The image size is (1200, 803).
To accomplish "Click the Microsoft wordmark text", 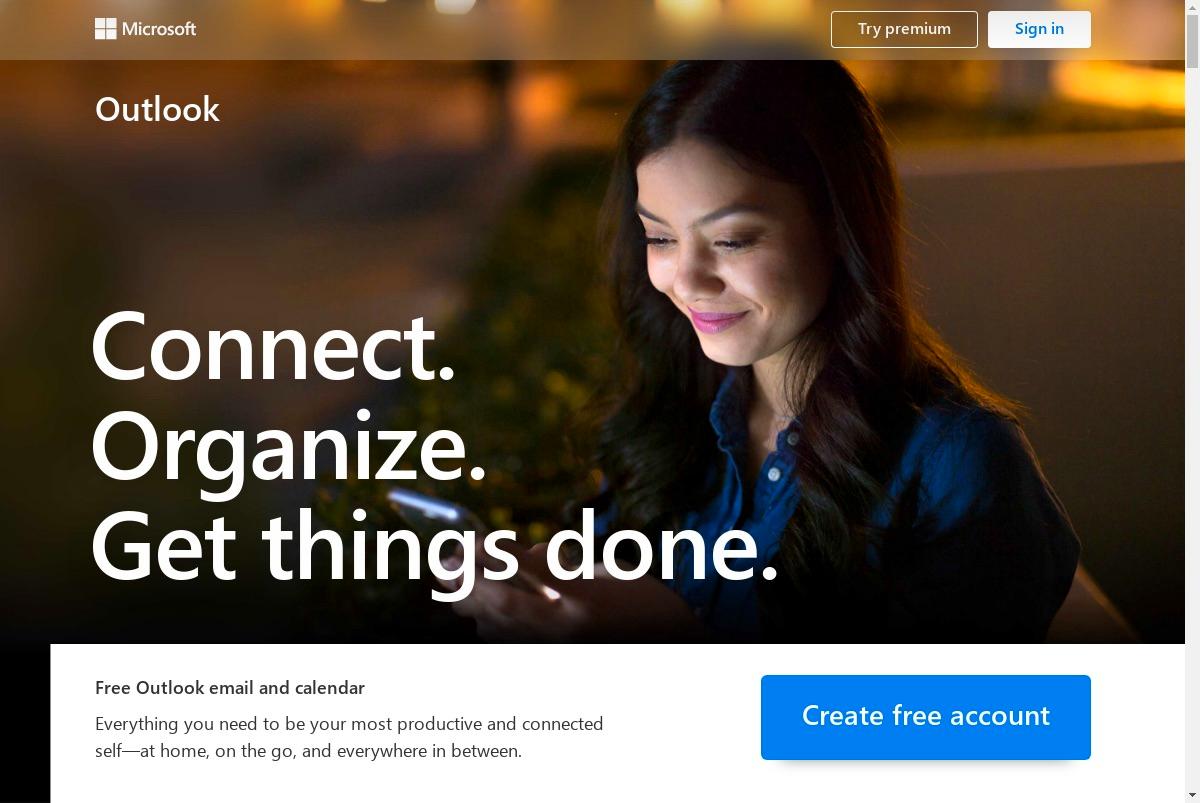I will tap(159, 29).
